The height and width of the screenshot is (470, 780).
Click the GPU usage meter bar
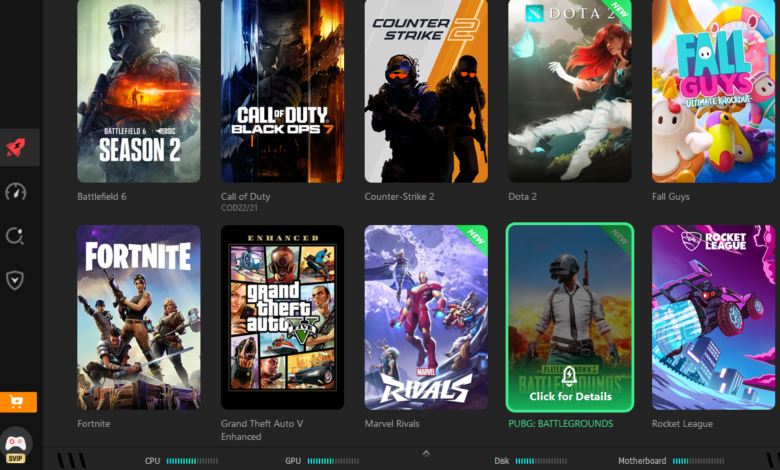point(333,461)
